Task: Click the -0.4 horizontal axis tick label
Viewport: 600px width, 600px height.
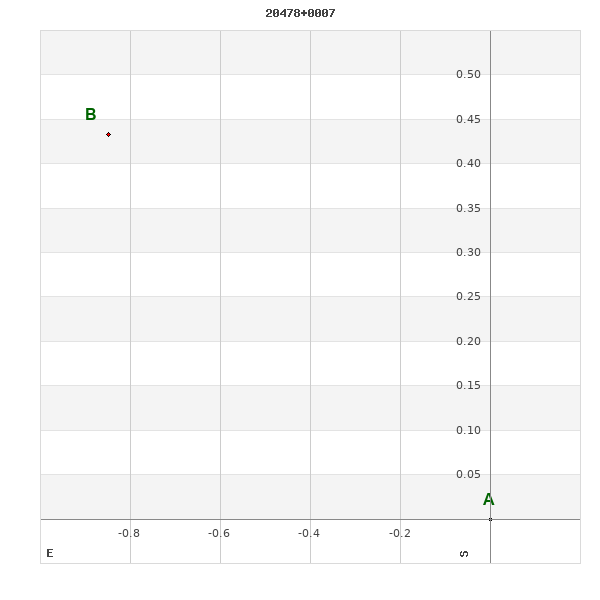Action: [x=309, y=534]
